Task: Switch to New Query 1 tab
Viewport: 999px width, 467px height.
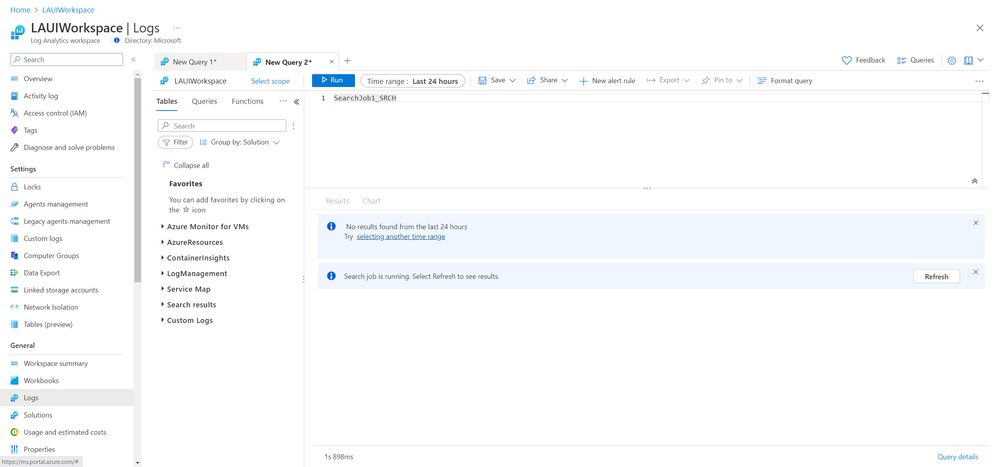Action: (x=200, y=62)
